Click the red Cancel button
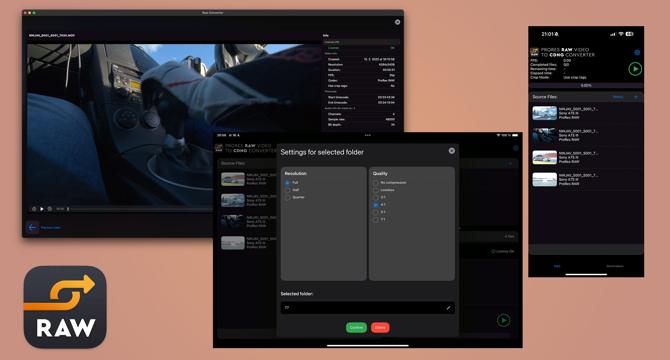The height and width of the screenshot is (360, 670). [x=380, y=328]
